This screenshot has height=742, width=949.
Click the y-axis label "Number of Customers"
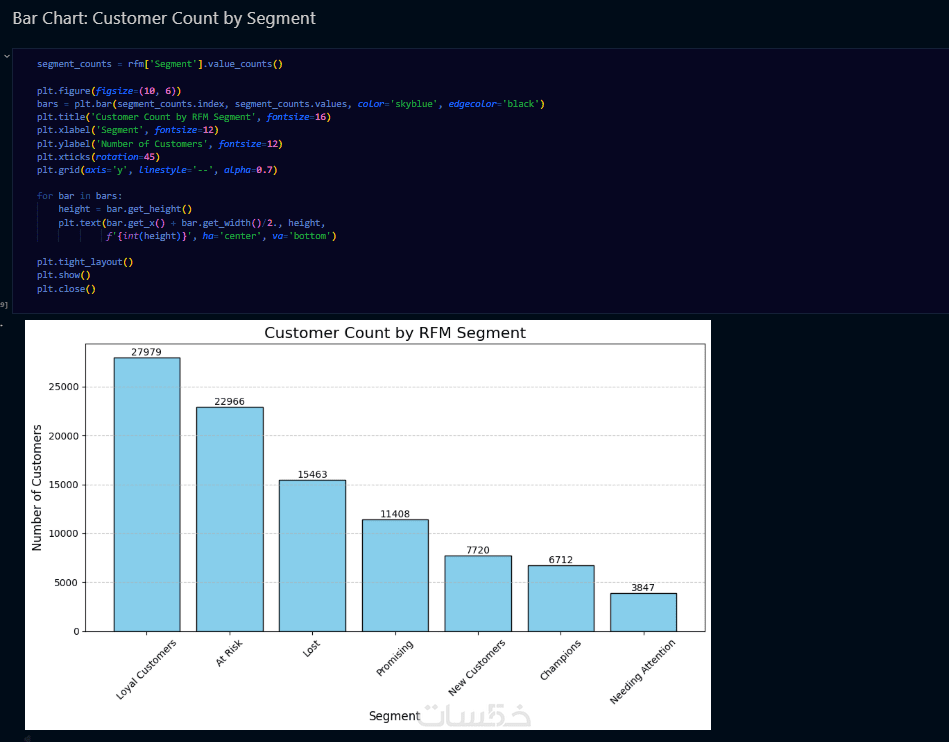click(x=37, y=488)
